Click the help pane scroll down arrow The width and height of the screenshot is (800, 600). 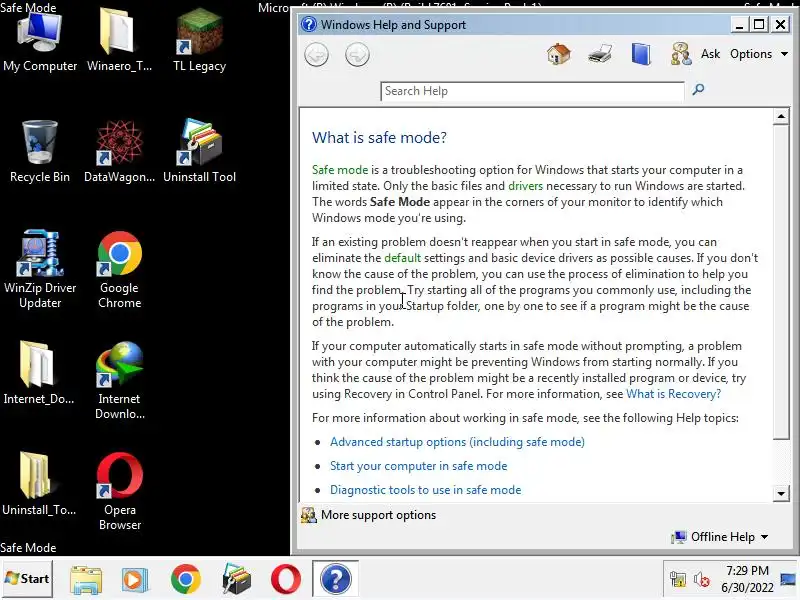pyautogui.click(x=781, y=493)
